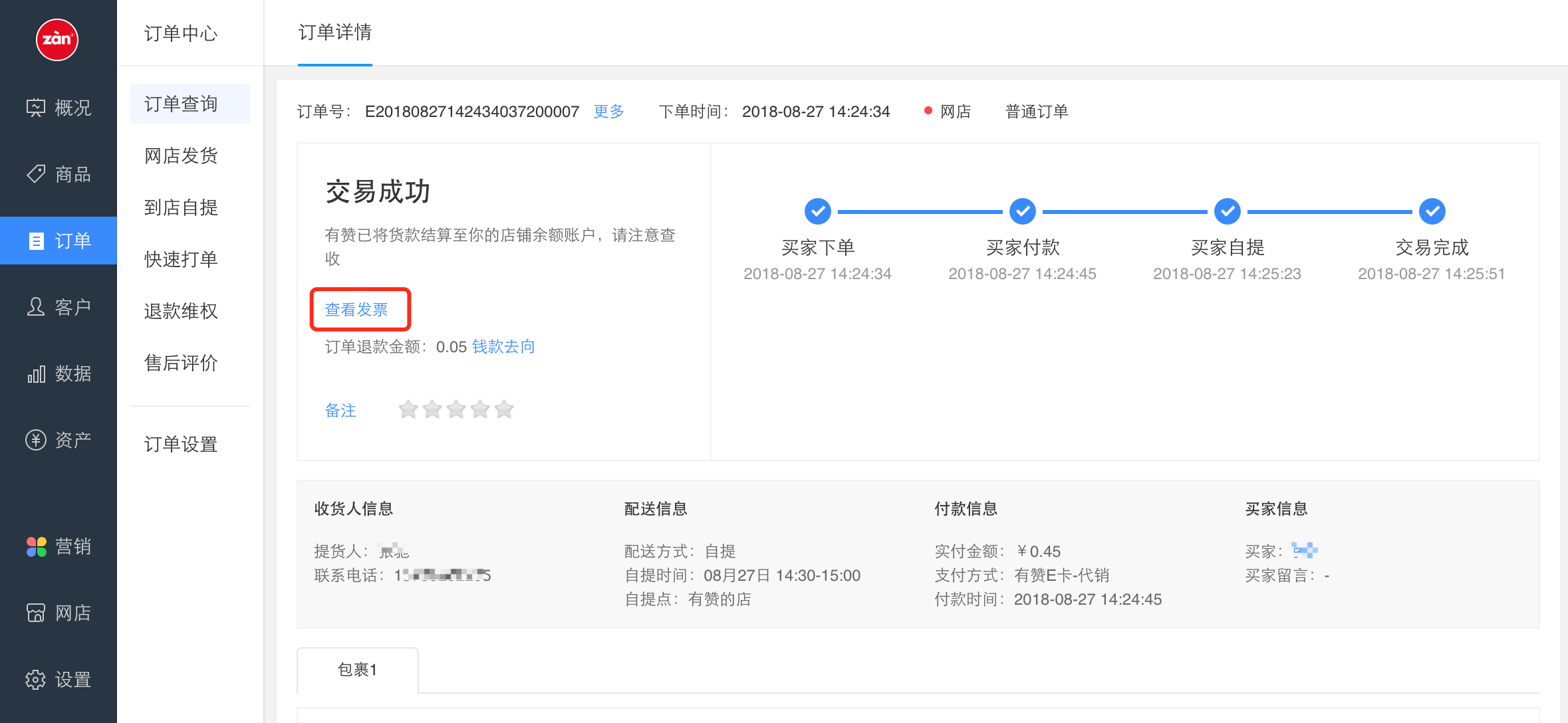Open the 售后评价 menu entry

pyautogui.click(x=181, y=363)
